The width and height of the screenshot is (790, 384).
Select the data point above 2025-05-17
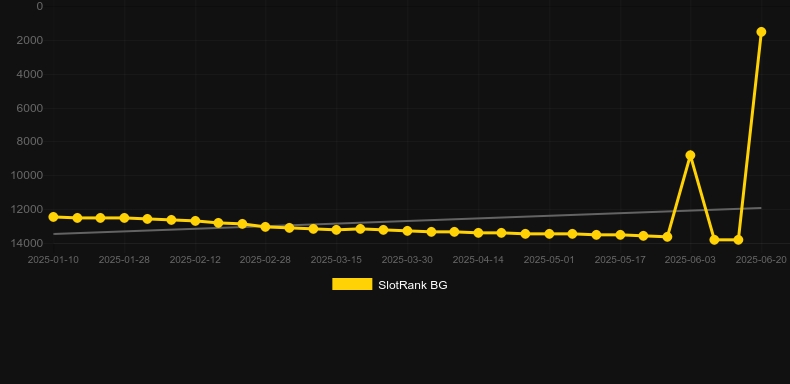pyautogui.click(x=620, y=235)
